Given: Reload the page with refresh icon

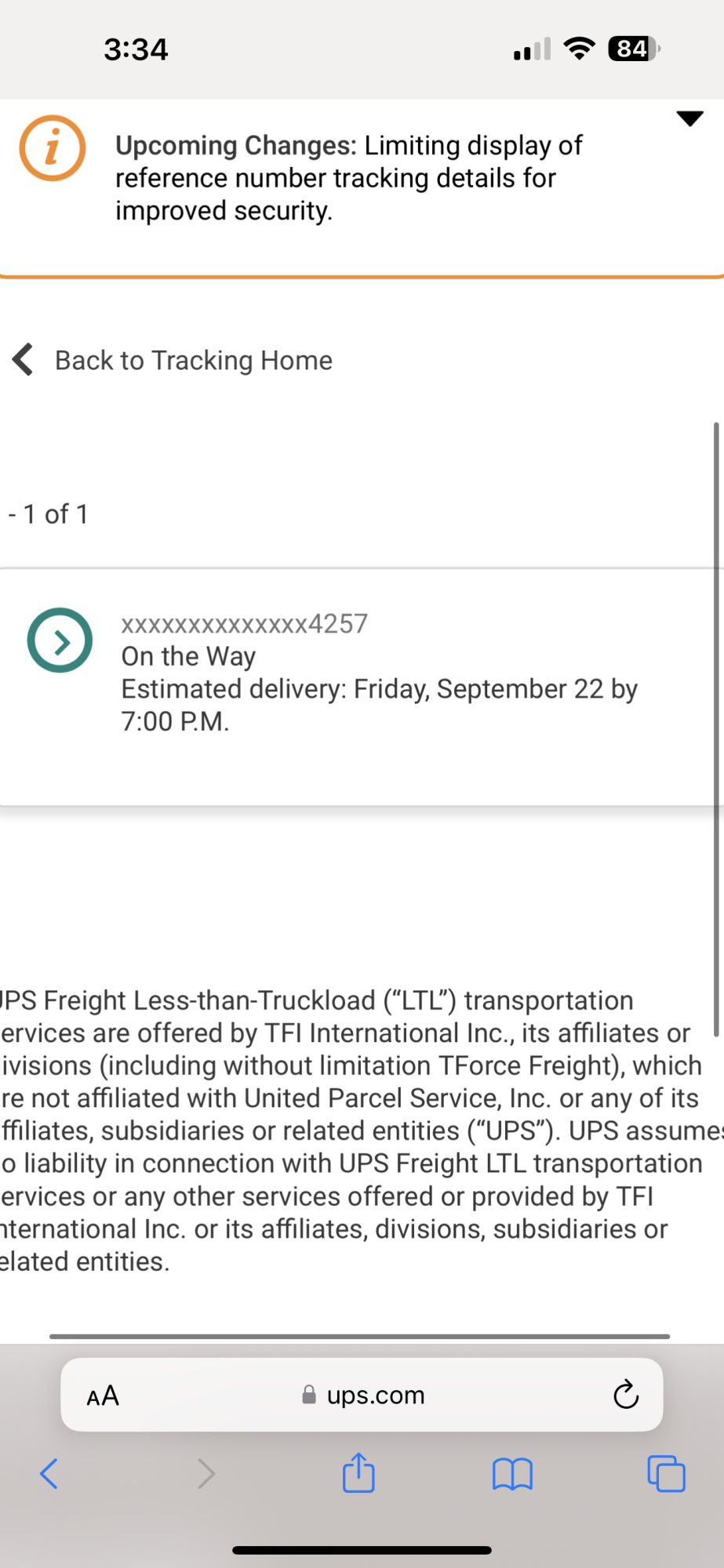Looking at the screenshot, I should 625,1395.
